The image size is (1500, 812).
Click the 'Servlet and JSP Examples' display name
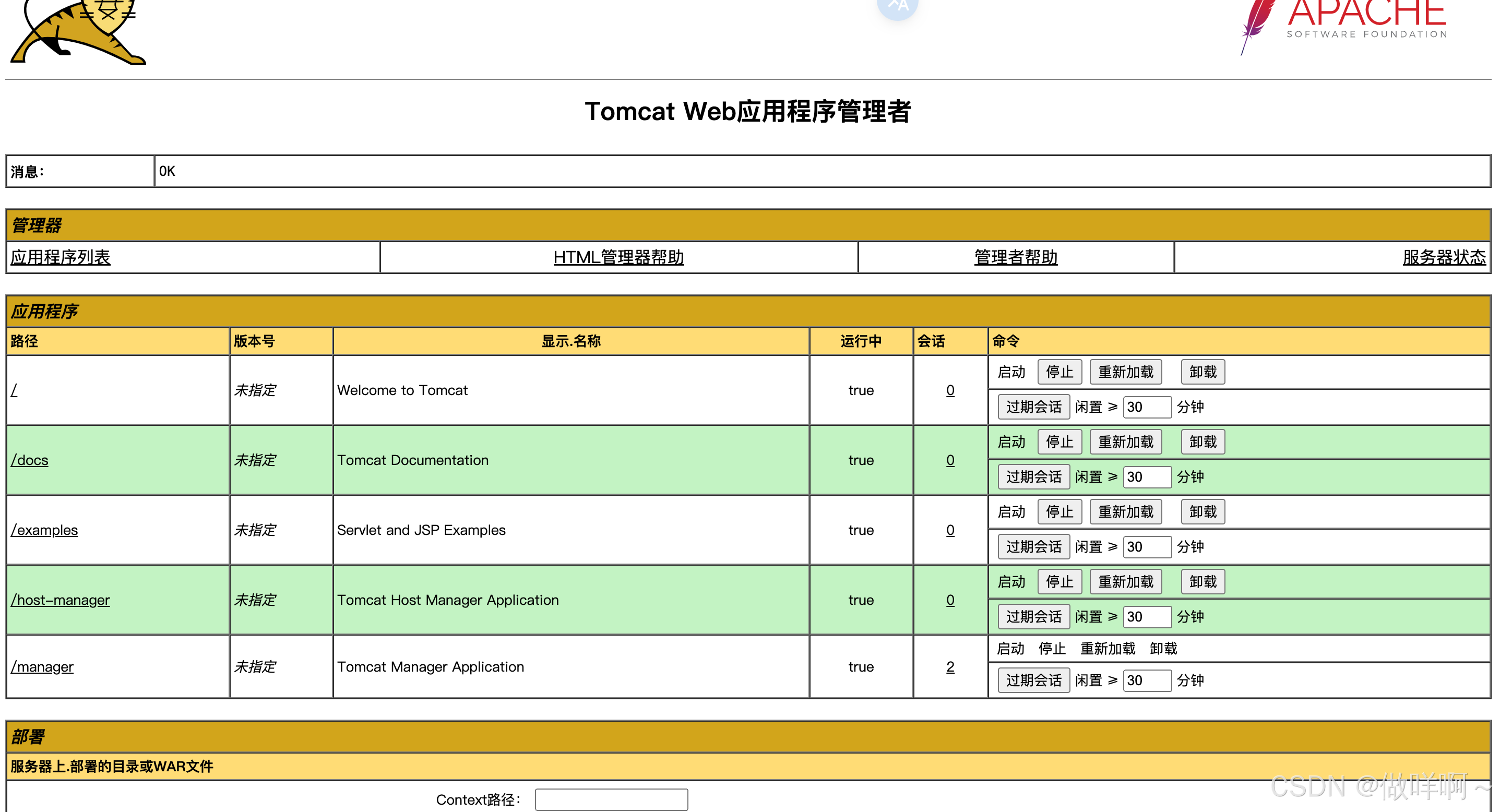click(421, 530)
